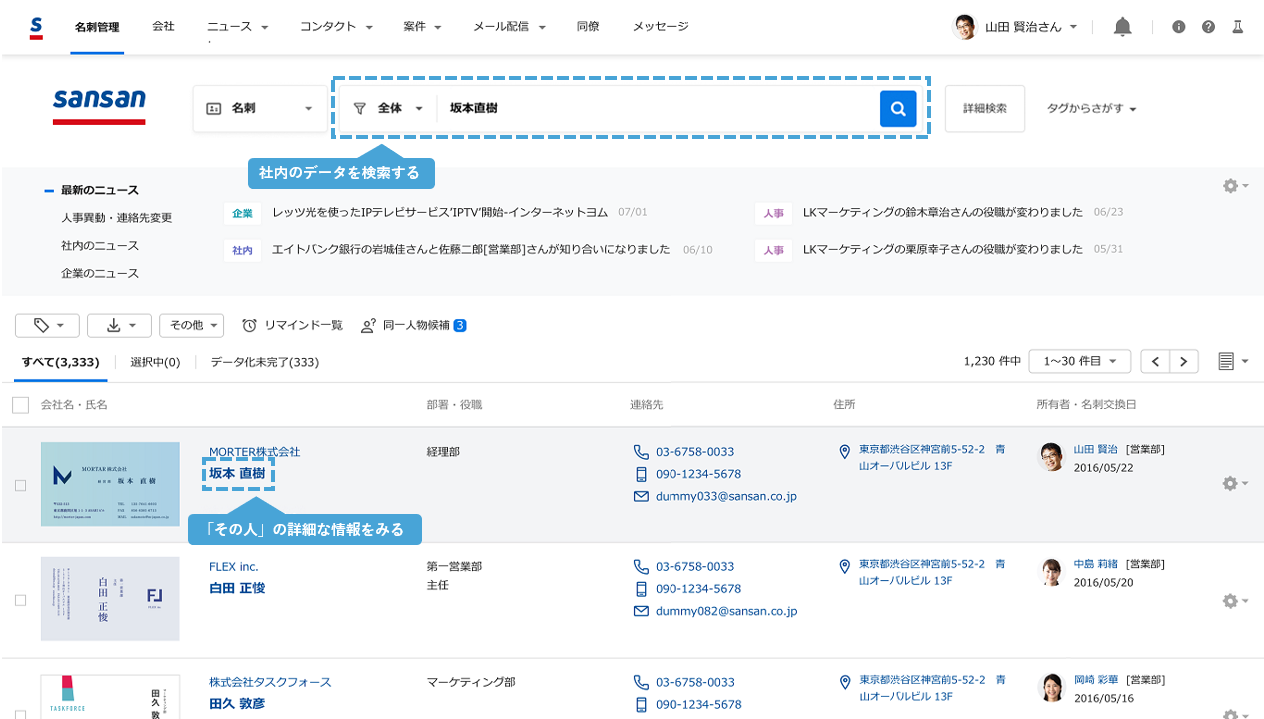Click email address dummy033@sansan.co.jp
The image size is (1264, 719).
click(726, 496)
